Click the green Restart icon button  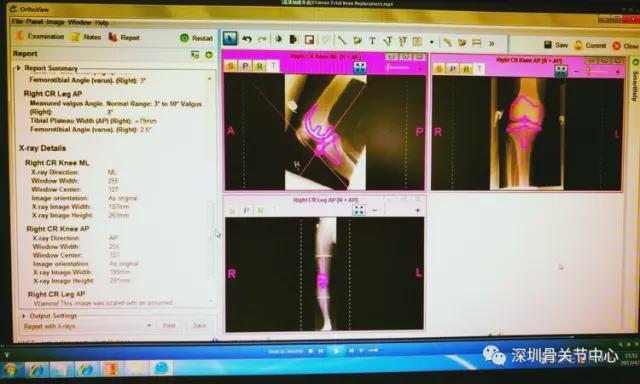pos(196,38)
